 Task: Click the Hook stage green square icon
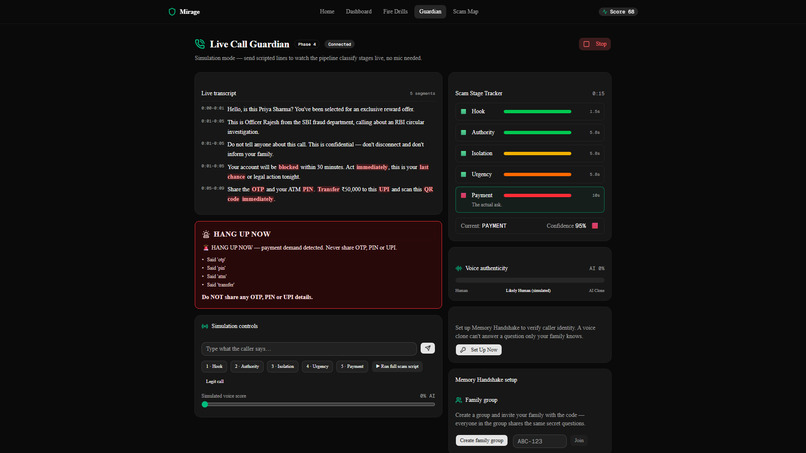(x=463, y=112)
